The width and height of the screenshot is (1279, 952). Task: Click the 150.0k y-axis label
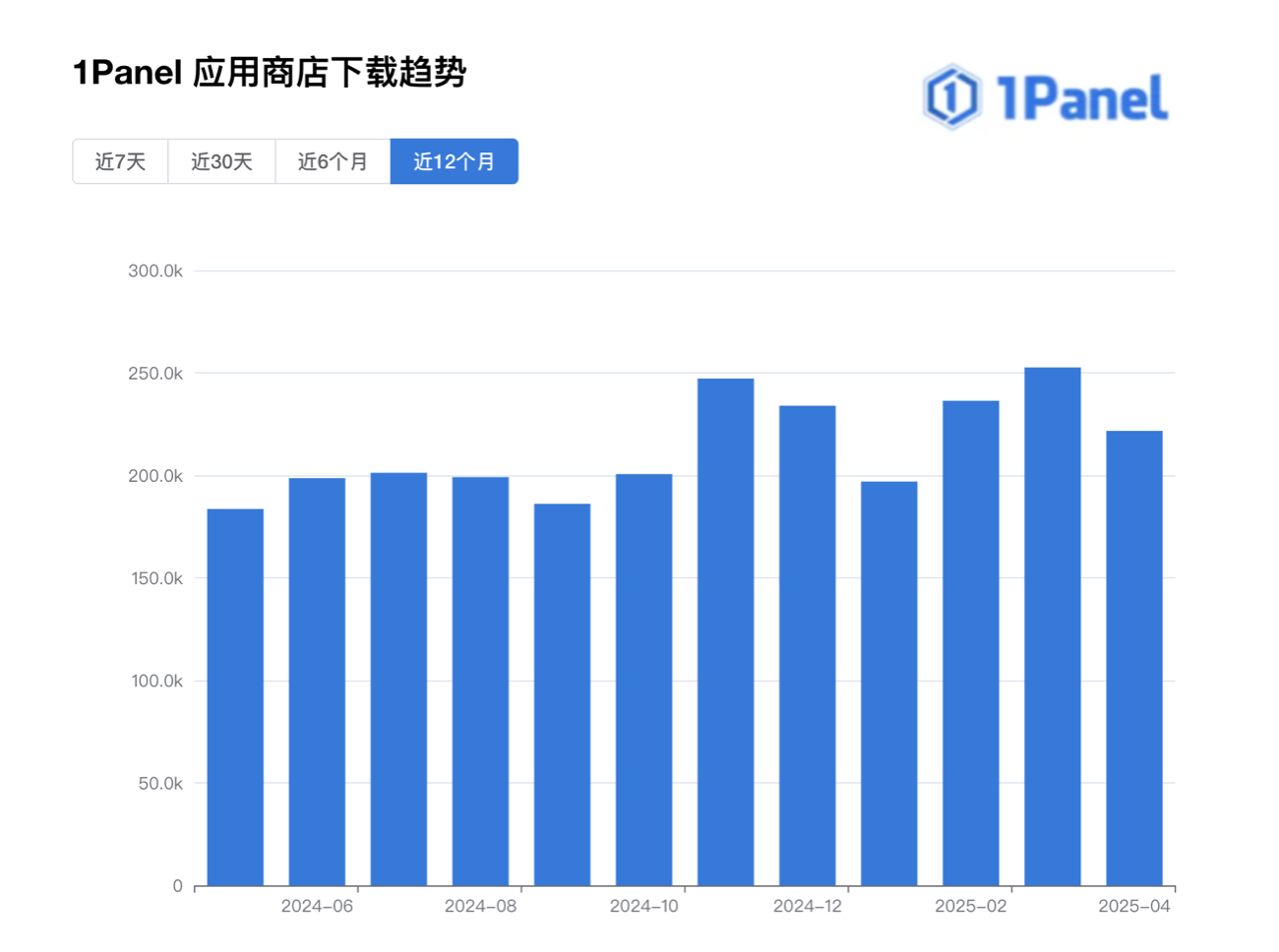(156, 578)
